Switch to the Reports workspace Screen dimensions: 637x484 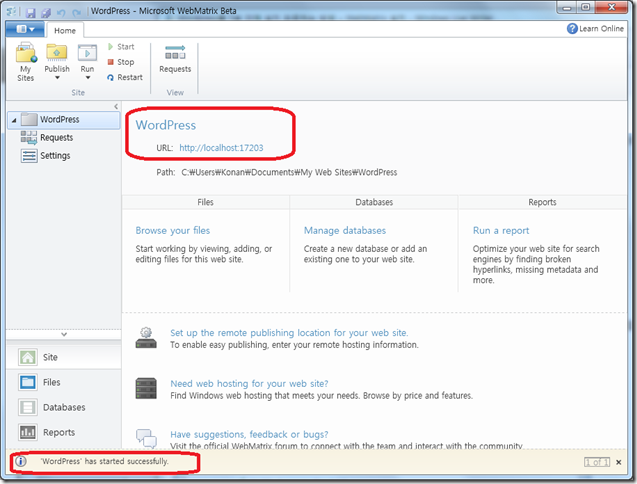pos(64,432)
